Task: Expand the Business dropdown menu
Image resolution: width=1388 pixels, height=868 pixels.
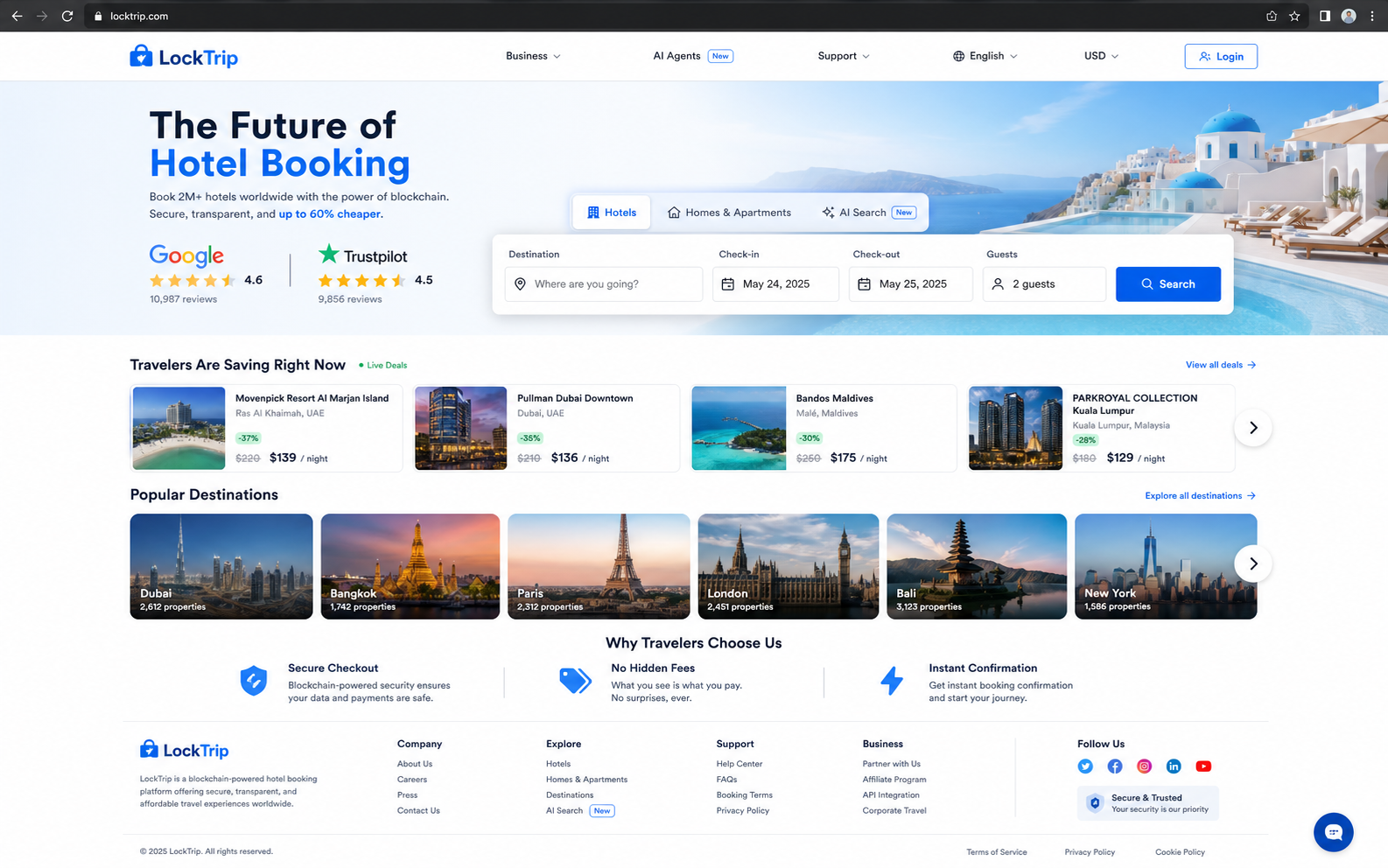Action: point(533,56)
